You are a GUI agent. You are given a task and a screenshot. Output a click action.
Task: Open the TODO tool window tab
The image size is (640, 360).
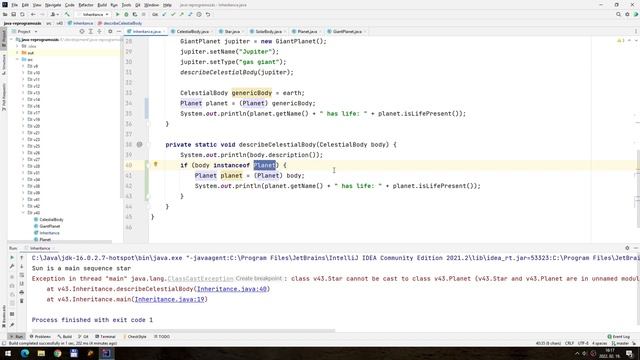pyautogui.click(x=162, y=337)
